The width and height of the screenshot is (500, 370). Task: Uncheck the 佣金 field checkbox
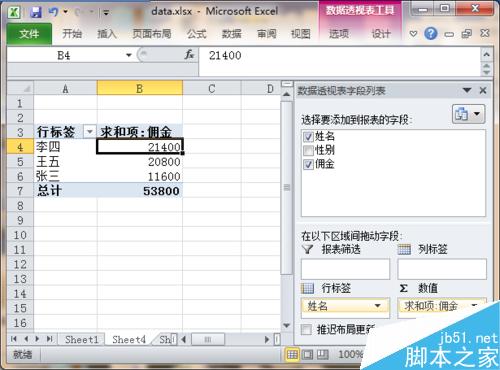click(x=308, y=164)
